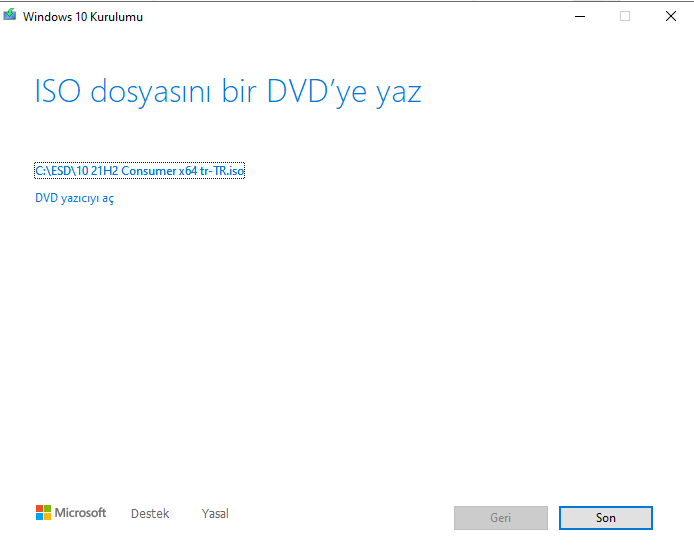
Task: Click the disabled maximize button
Action: coord(625,16)
